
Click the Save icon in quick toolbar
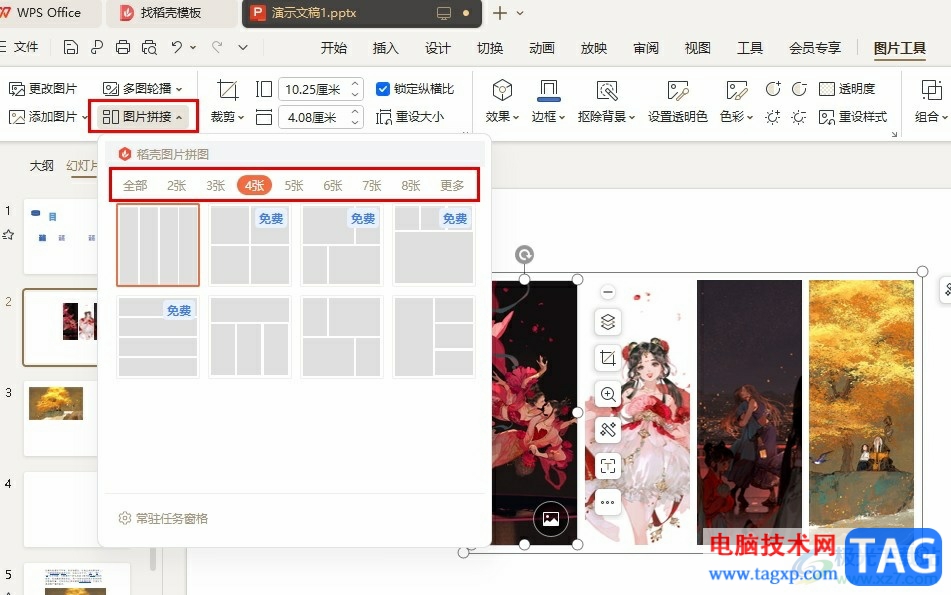pyautogui.click(x=70, y=47)
